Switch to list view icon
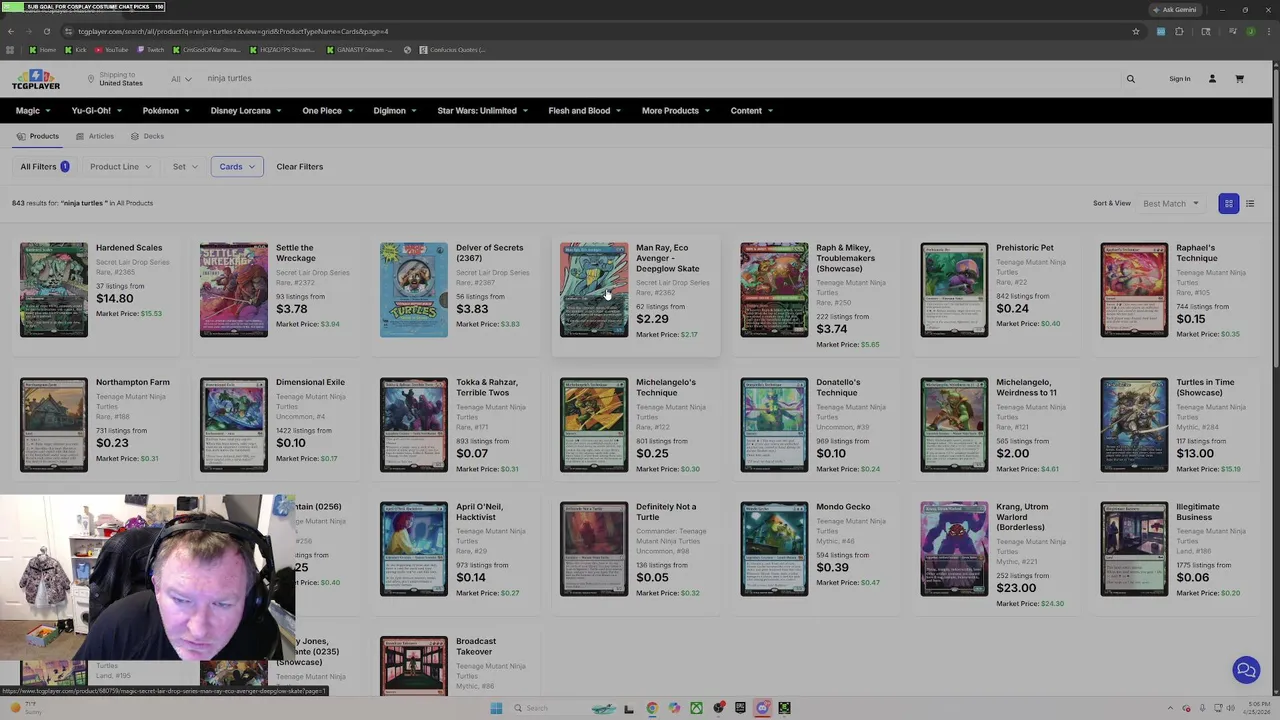The image size is (1280, 720). [1250, 204]
